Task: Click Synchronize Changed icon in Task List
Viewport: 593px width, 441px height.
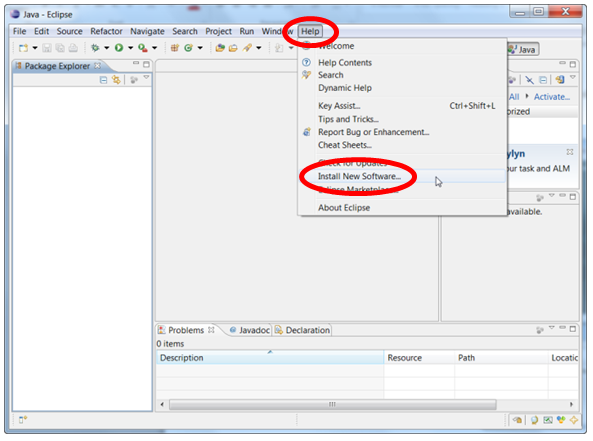Action: (560, 80)
